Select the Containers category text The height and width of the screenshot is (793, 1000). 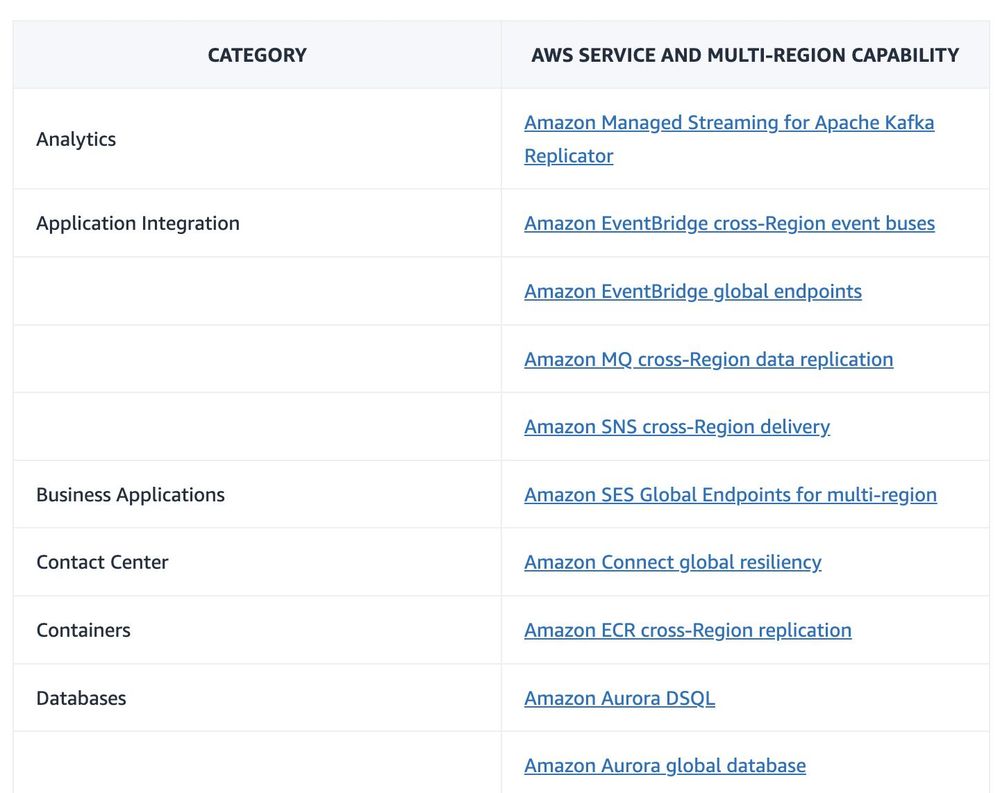[x=83, y=630]
